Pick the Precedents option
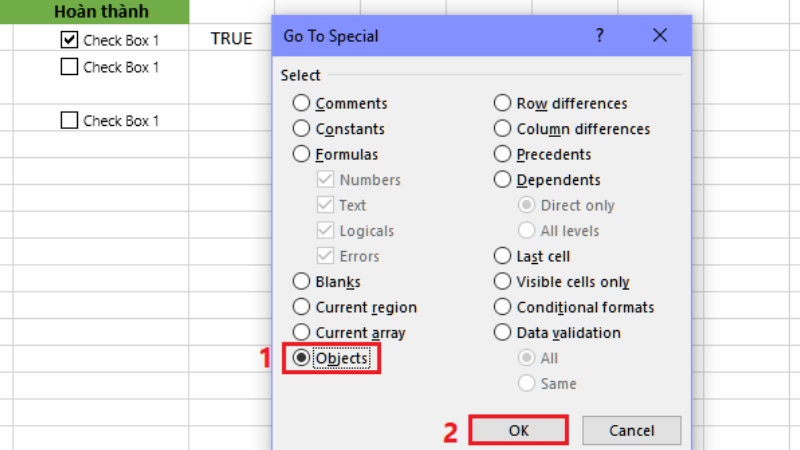The height and width of the screenshot is (450, 800). [x=502, y=154]
